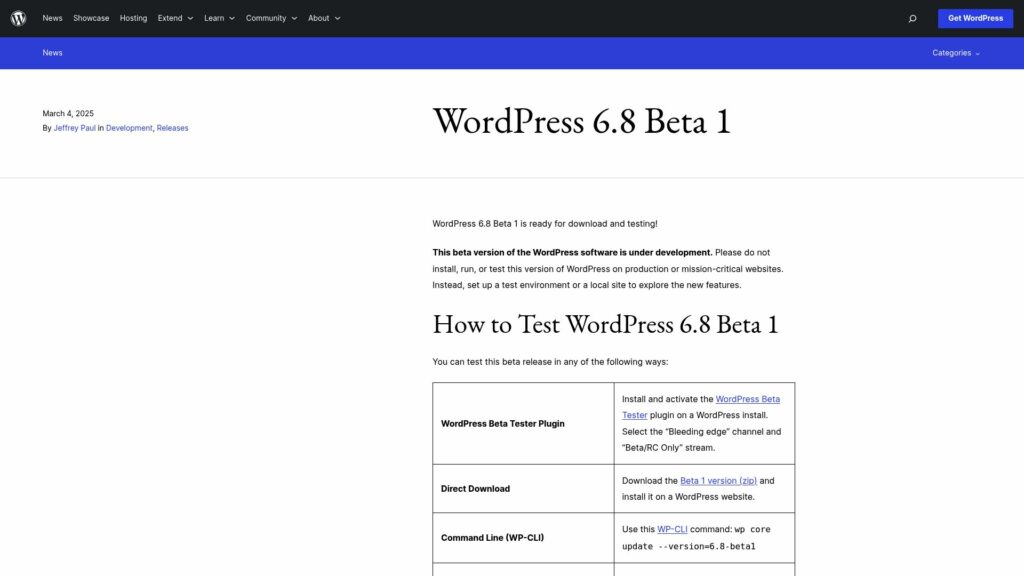Screen dimensions: 1024x576
Task: Click the 'Command Line (WP-CLI)' table cell
Action: 523,537
